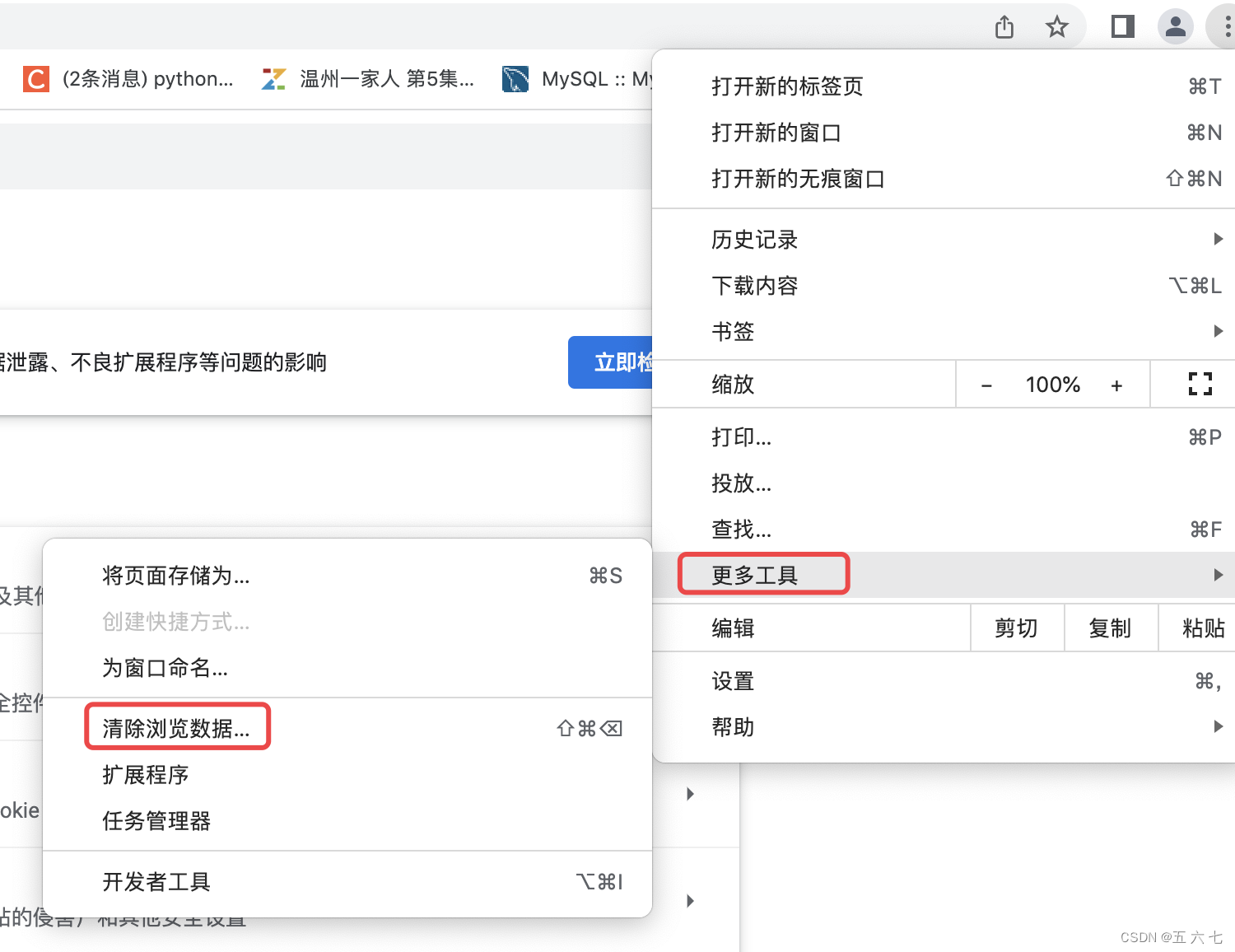Expand 更多工具 submenu

coord(944,575)
